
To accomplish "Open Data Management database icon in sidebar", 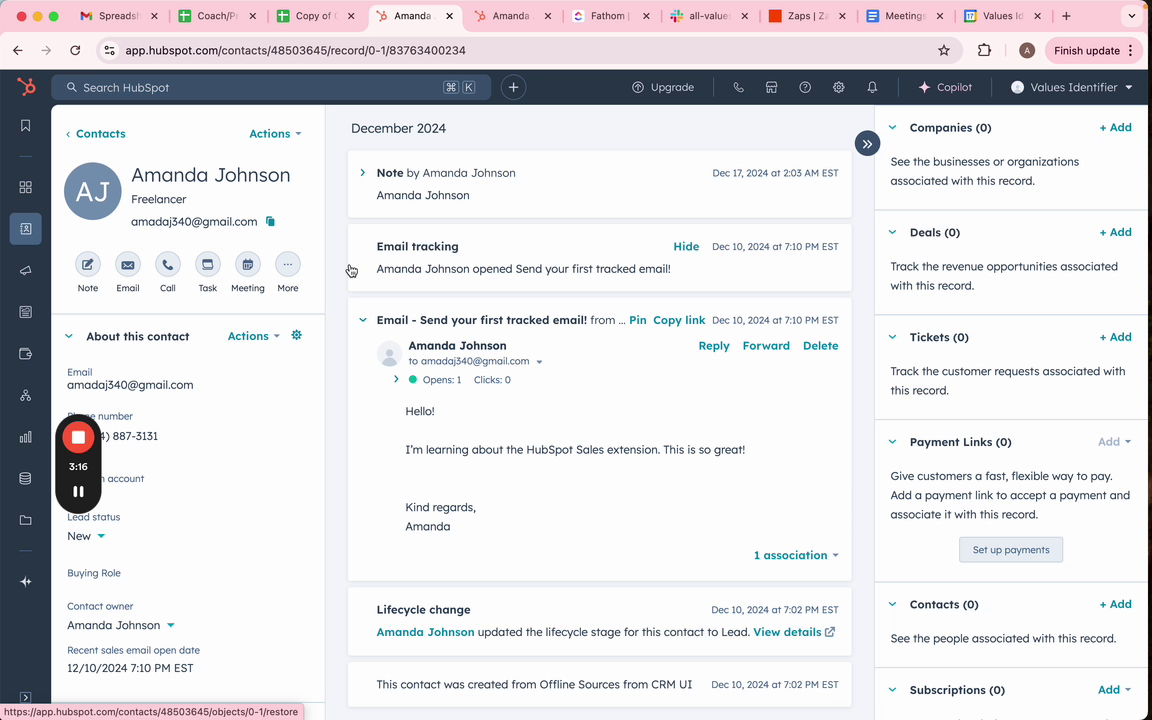I will 26,478.
